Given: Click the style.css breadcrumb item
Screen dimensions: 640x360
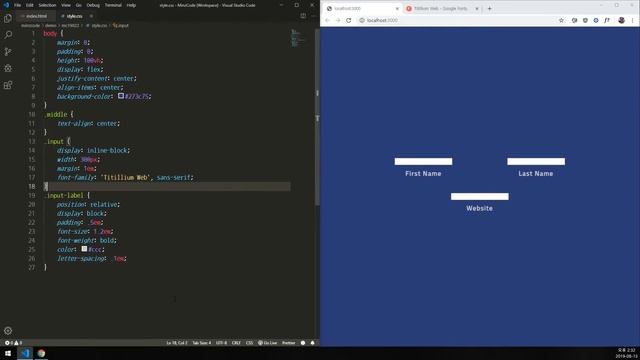Looking at the screenshot, I should (97, 25).
